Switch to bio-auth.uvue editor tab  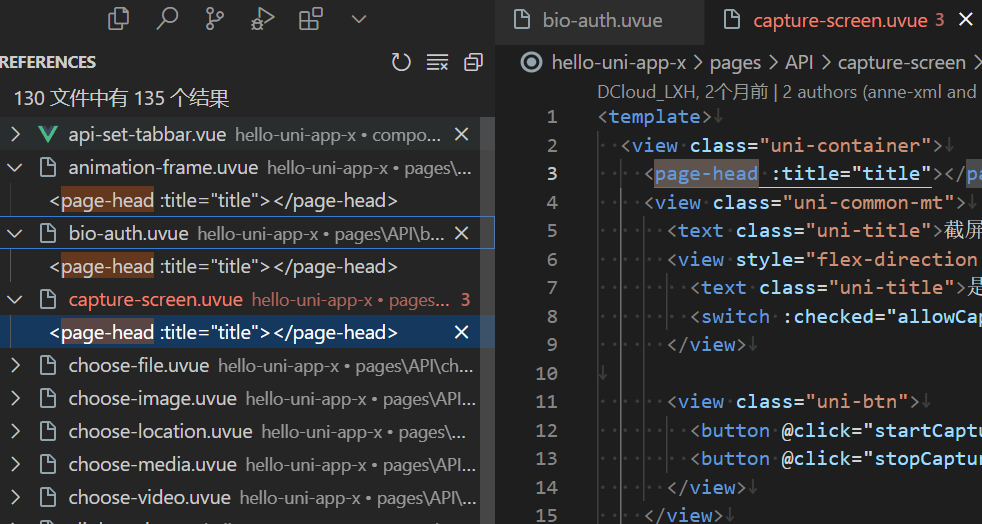(x=599, y=20)
